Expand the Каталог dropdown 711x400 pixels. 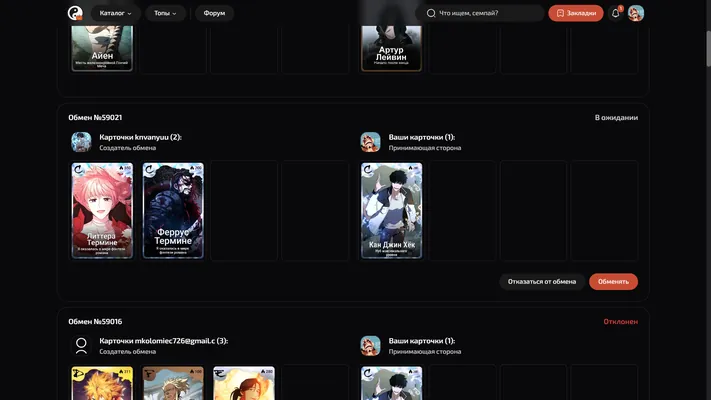click(x=116, y=13)
